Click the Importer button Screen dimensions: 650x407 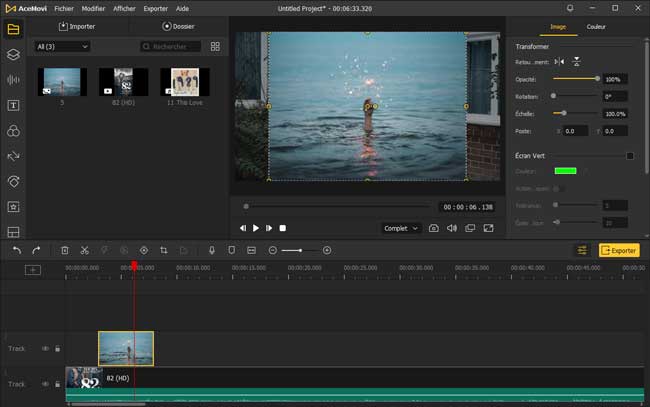(x=78, y=26)
